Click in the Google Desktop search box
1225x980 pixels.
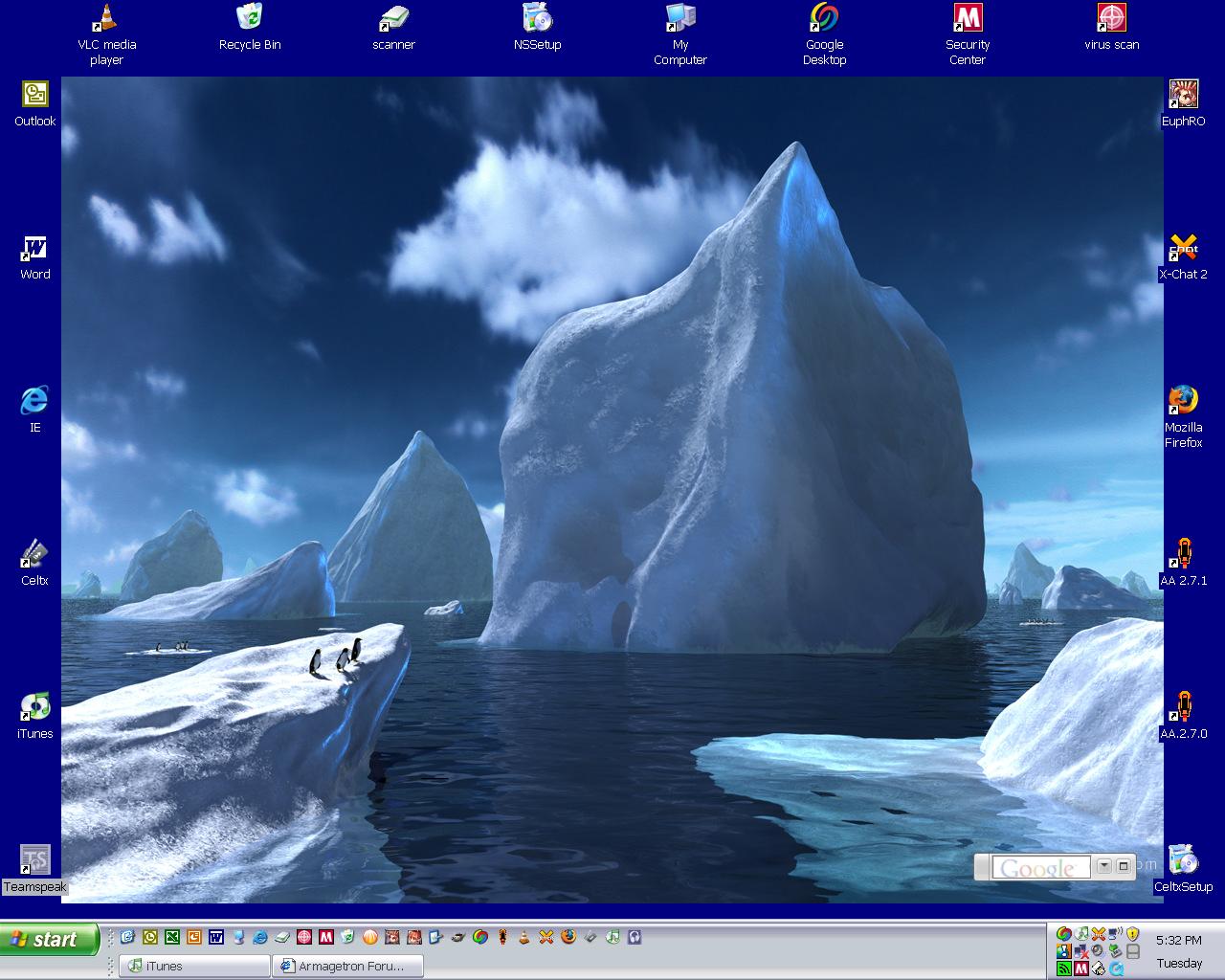pyautogui.click(x=1039, y=868)
